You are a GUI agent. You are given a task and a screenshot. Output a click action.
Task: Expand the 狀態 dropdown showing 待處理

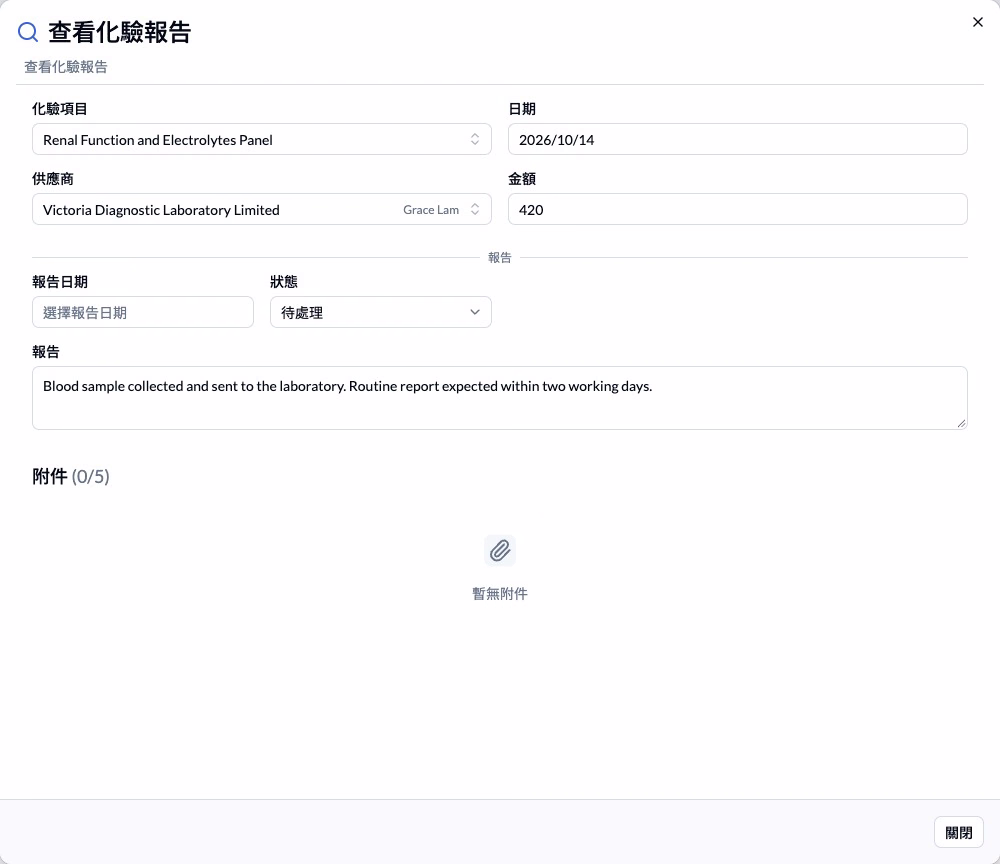[x=381, y=312]
